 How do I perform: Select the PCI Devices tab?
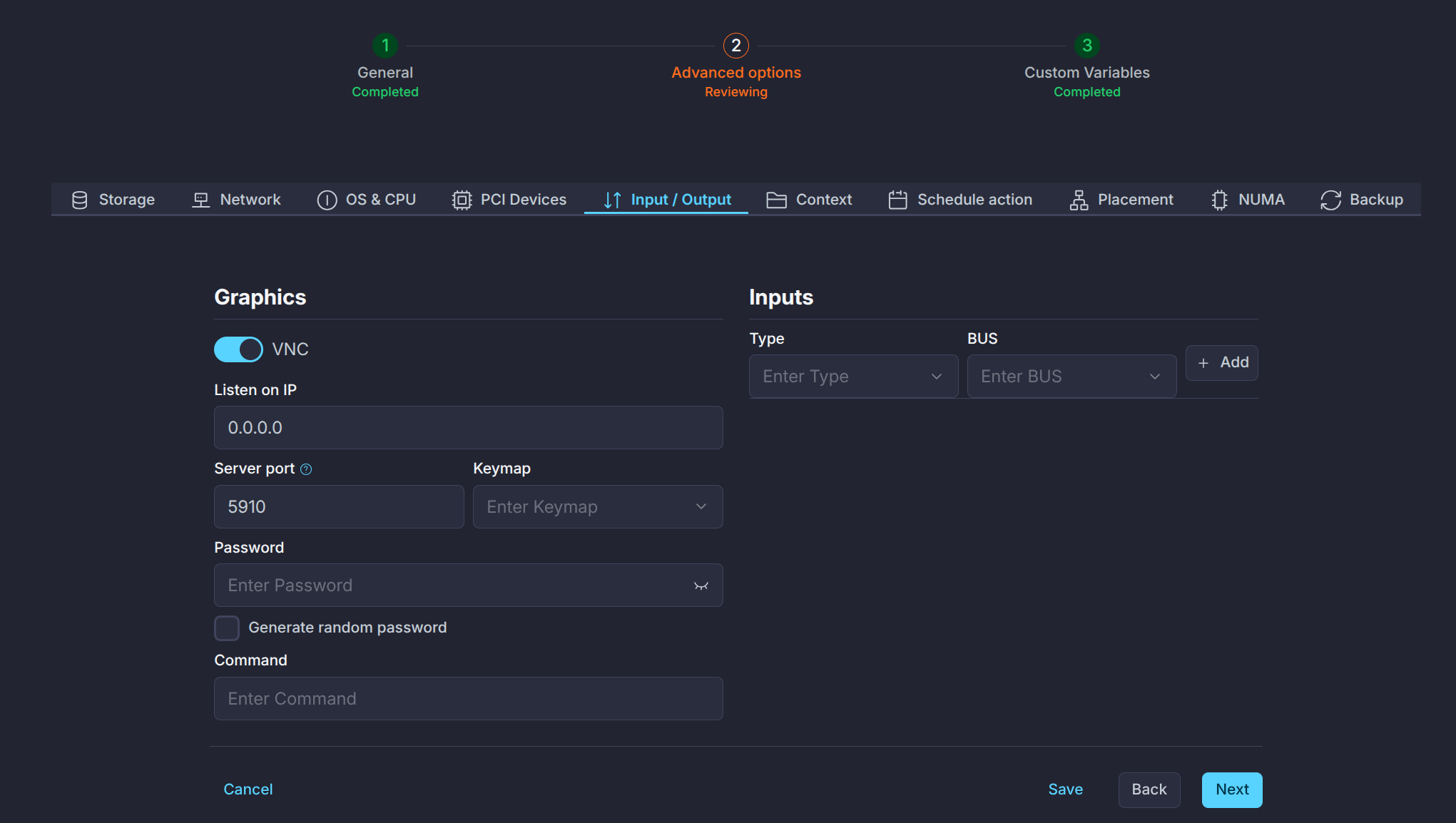pos(509,200)
